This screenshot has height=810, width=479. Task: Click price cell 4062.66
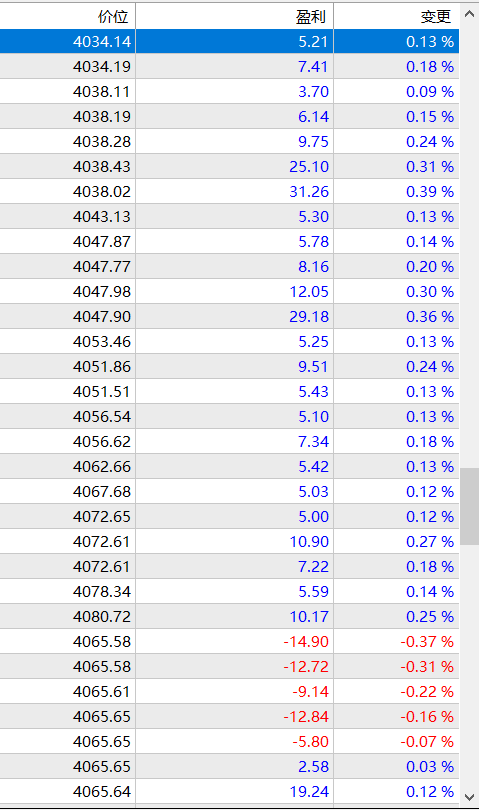point(102,466)
